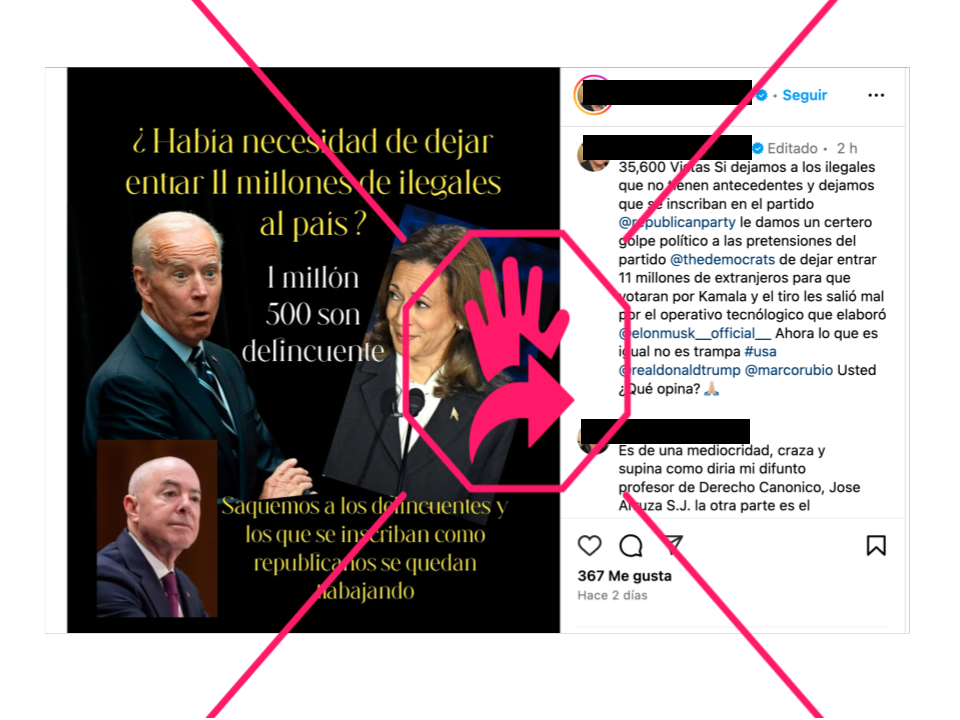The height and width of the screenshot is (720, 960).
Task: Save post with bookmark icon
Action: (x=876, y=546)
